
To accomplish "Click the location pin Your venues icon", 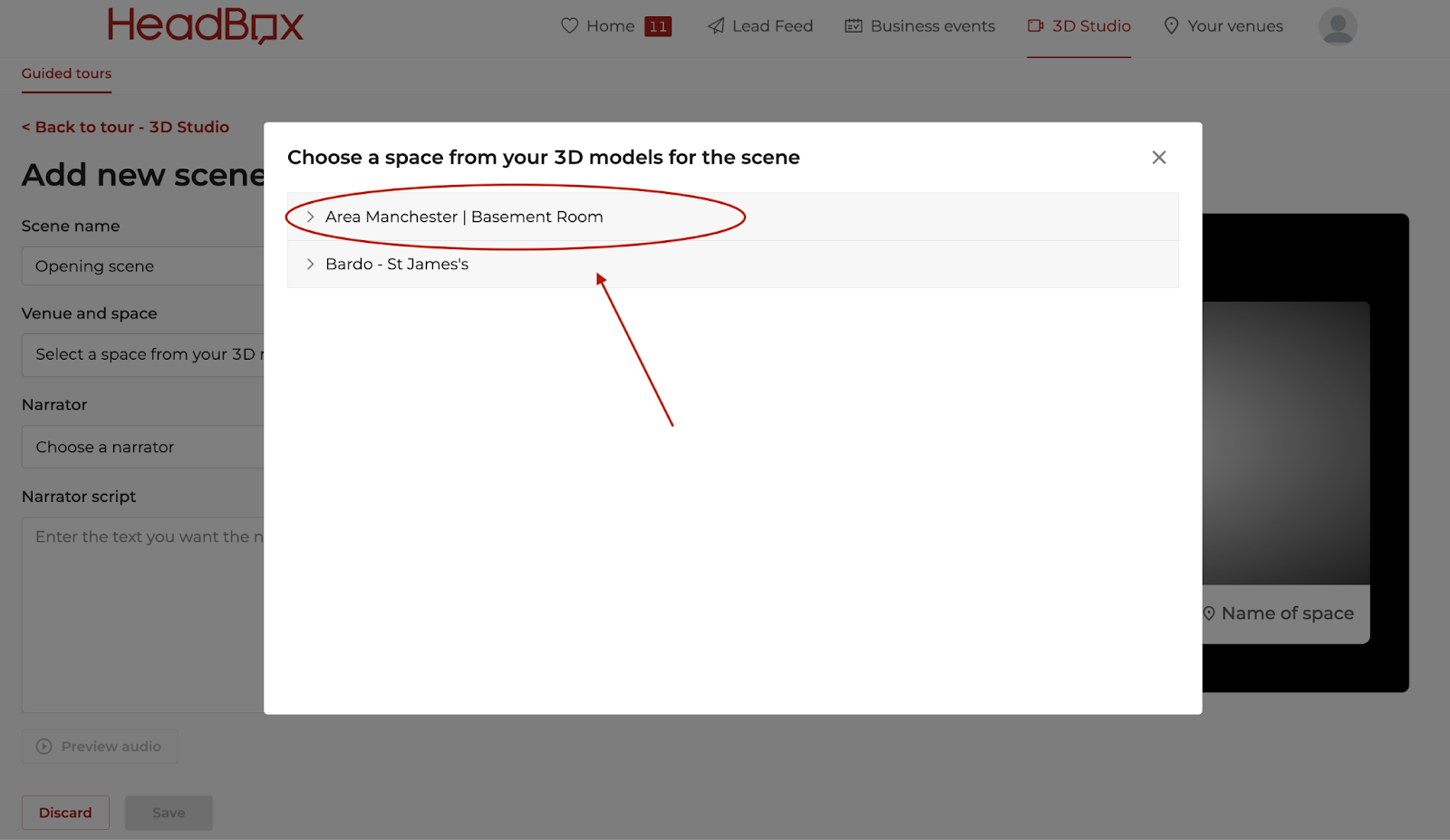I will (1171, 26).
